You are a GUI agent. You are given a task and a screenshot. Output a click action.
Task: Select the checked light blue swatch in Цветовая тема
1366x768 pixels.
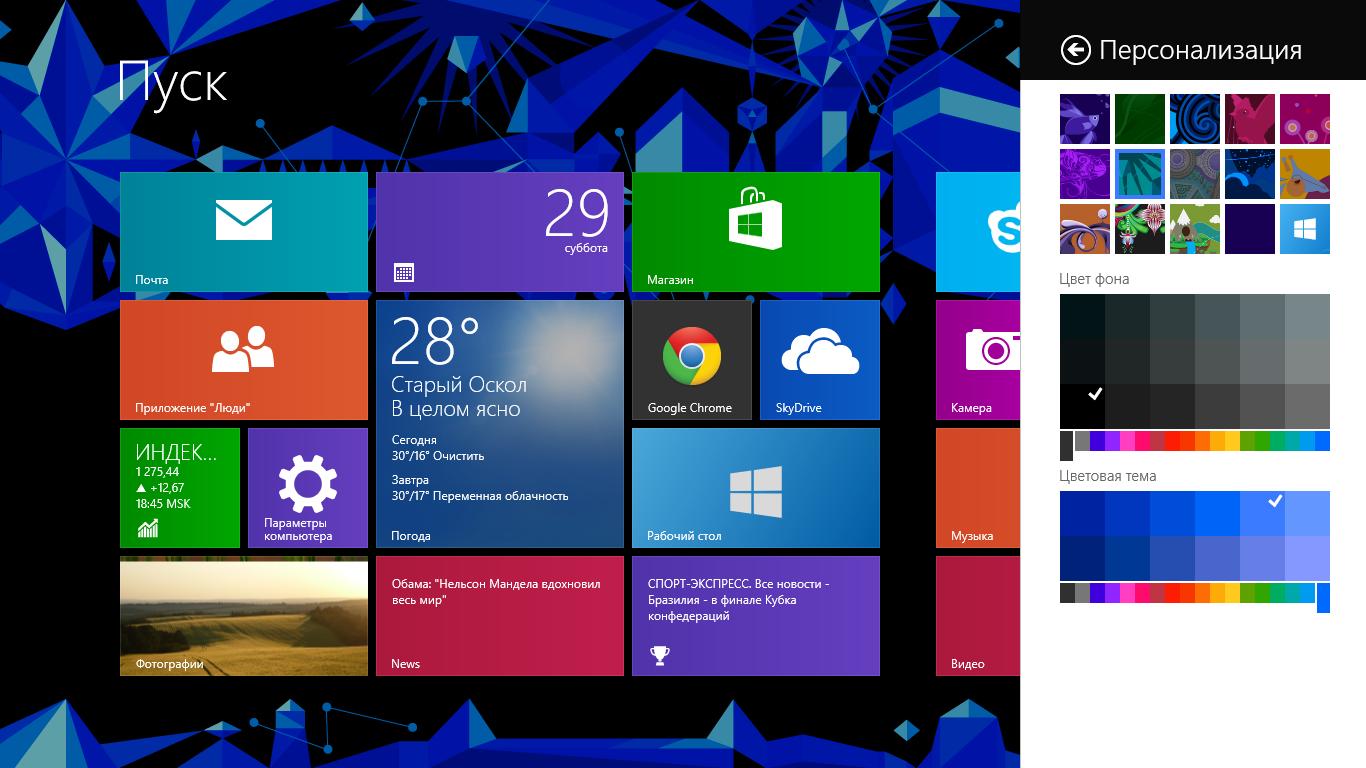(x=1262, y=513)
